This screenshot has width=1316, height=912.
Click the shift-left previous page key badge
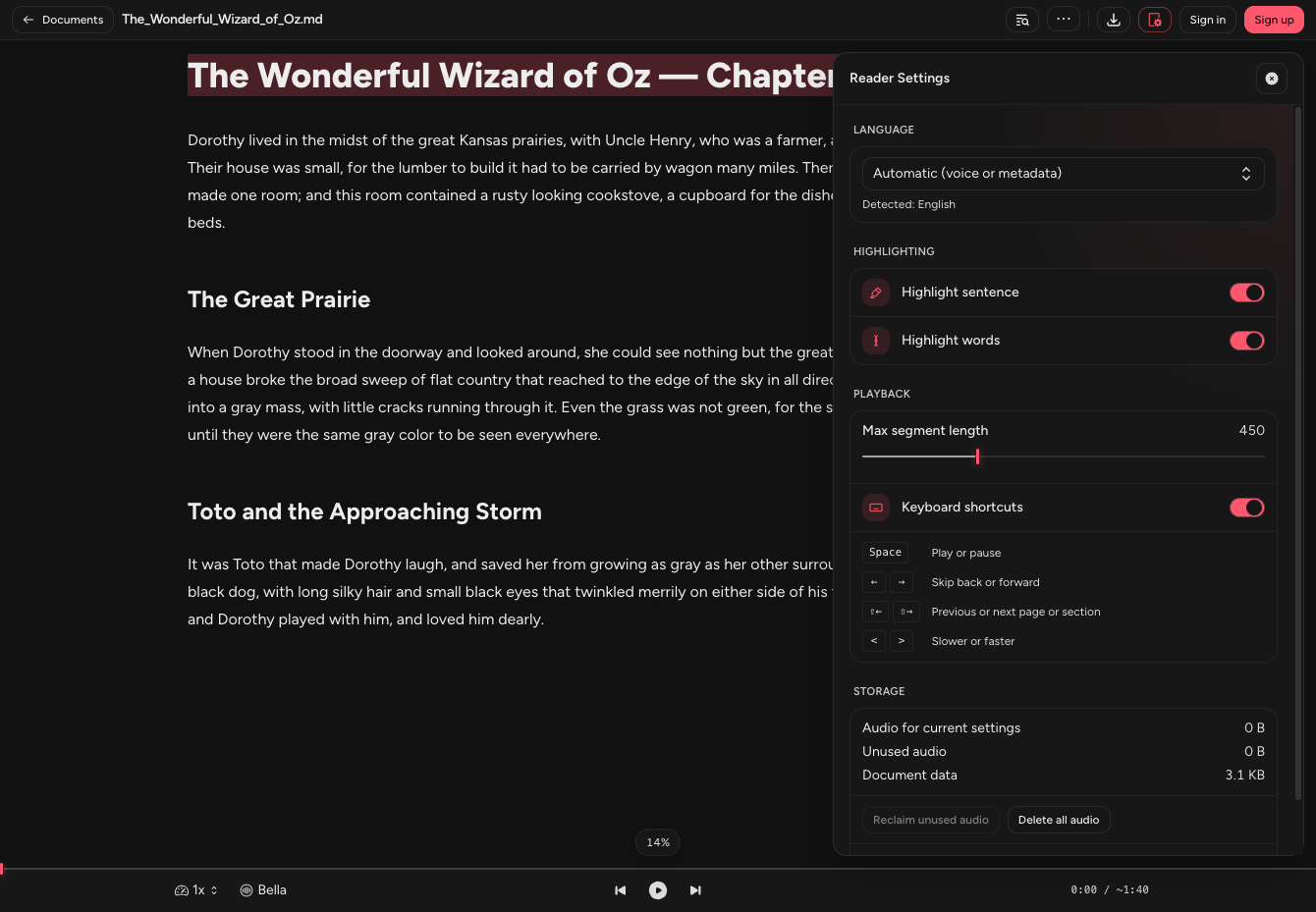pos(876,612)
